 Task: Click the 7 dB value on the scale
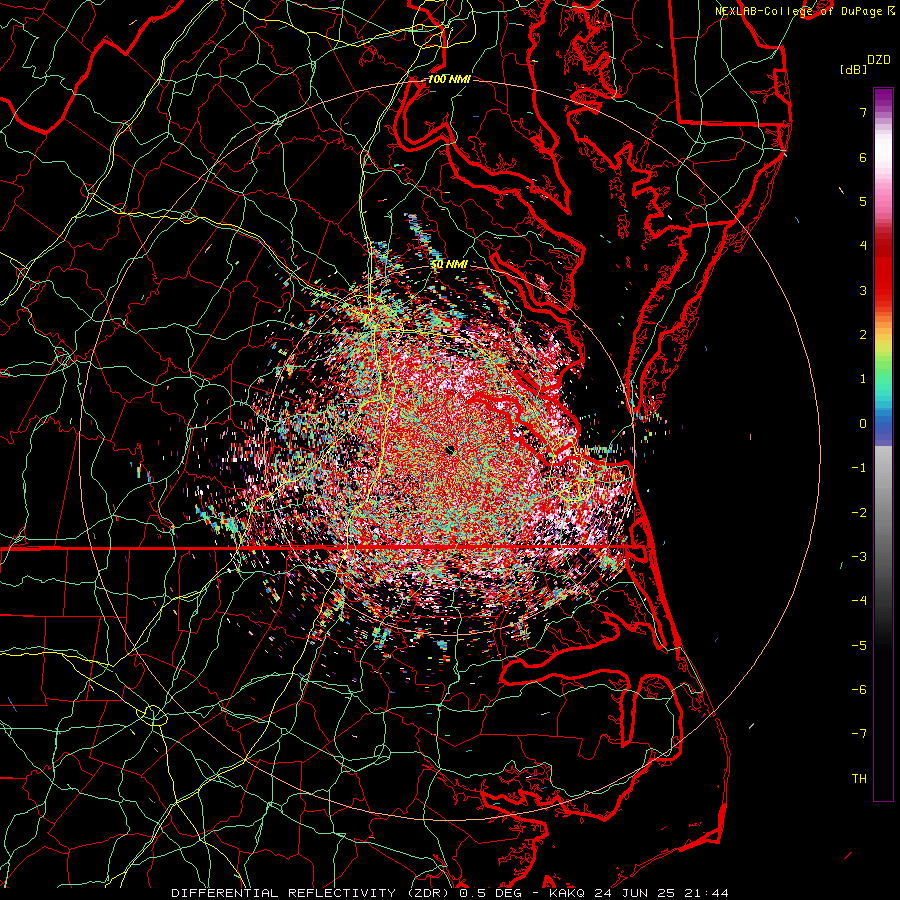pyautogui.click(x=863, y=112)
